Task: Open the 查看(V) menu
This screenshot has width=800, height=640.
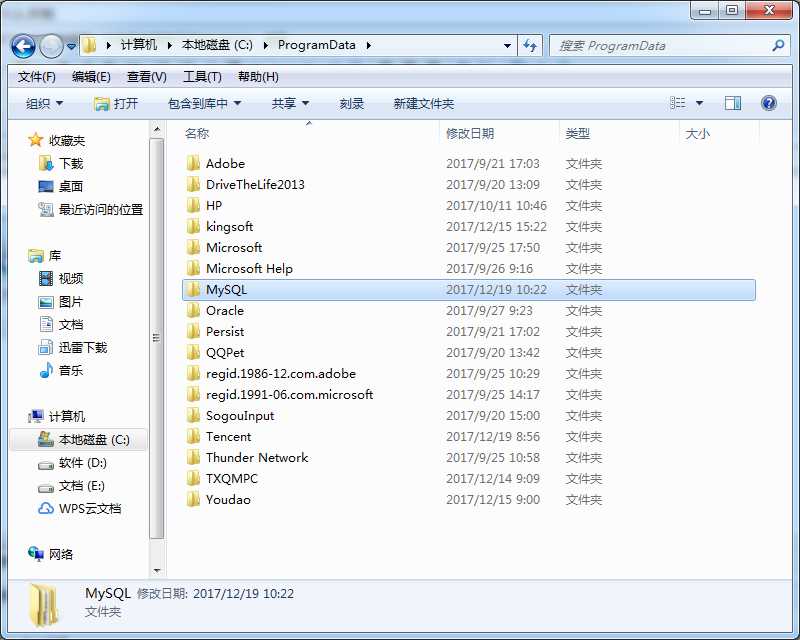Action: tap(146, 77)
